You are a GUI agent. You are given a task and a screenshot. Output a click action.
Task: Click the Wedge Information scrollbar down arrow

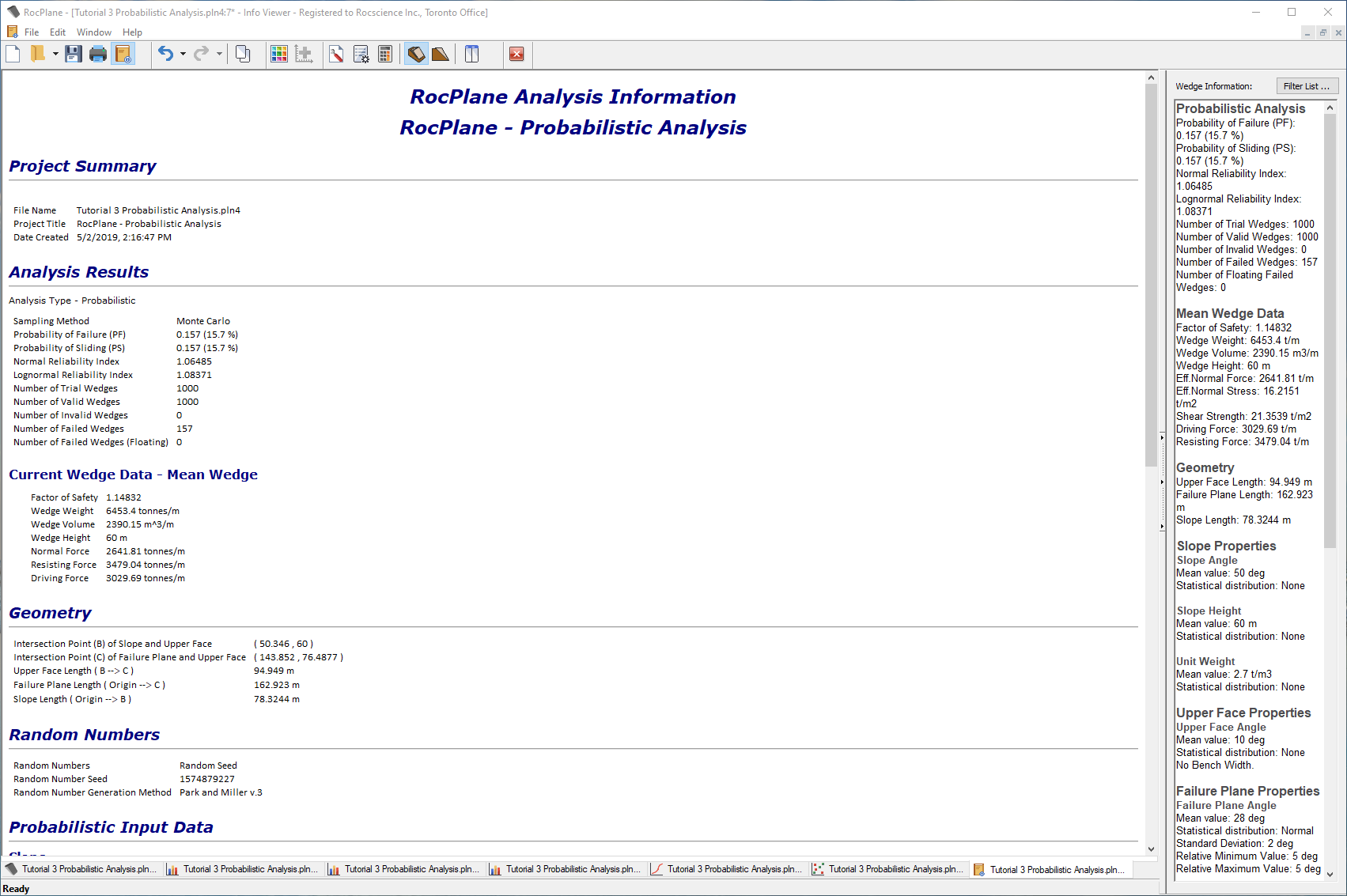[1330, 874]
